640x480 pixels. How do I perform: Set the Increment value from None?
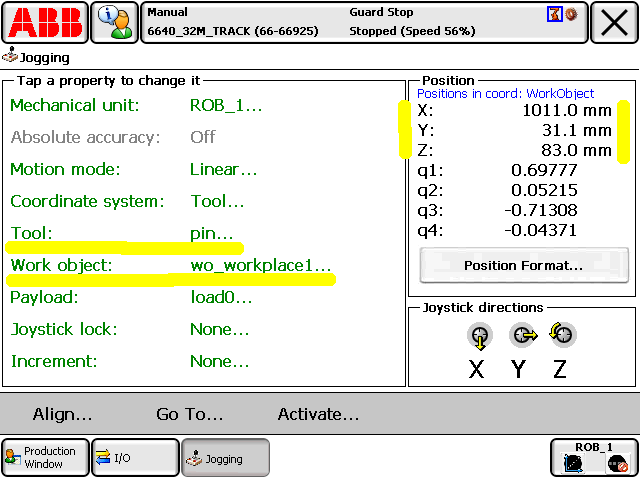point(219,361)
